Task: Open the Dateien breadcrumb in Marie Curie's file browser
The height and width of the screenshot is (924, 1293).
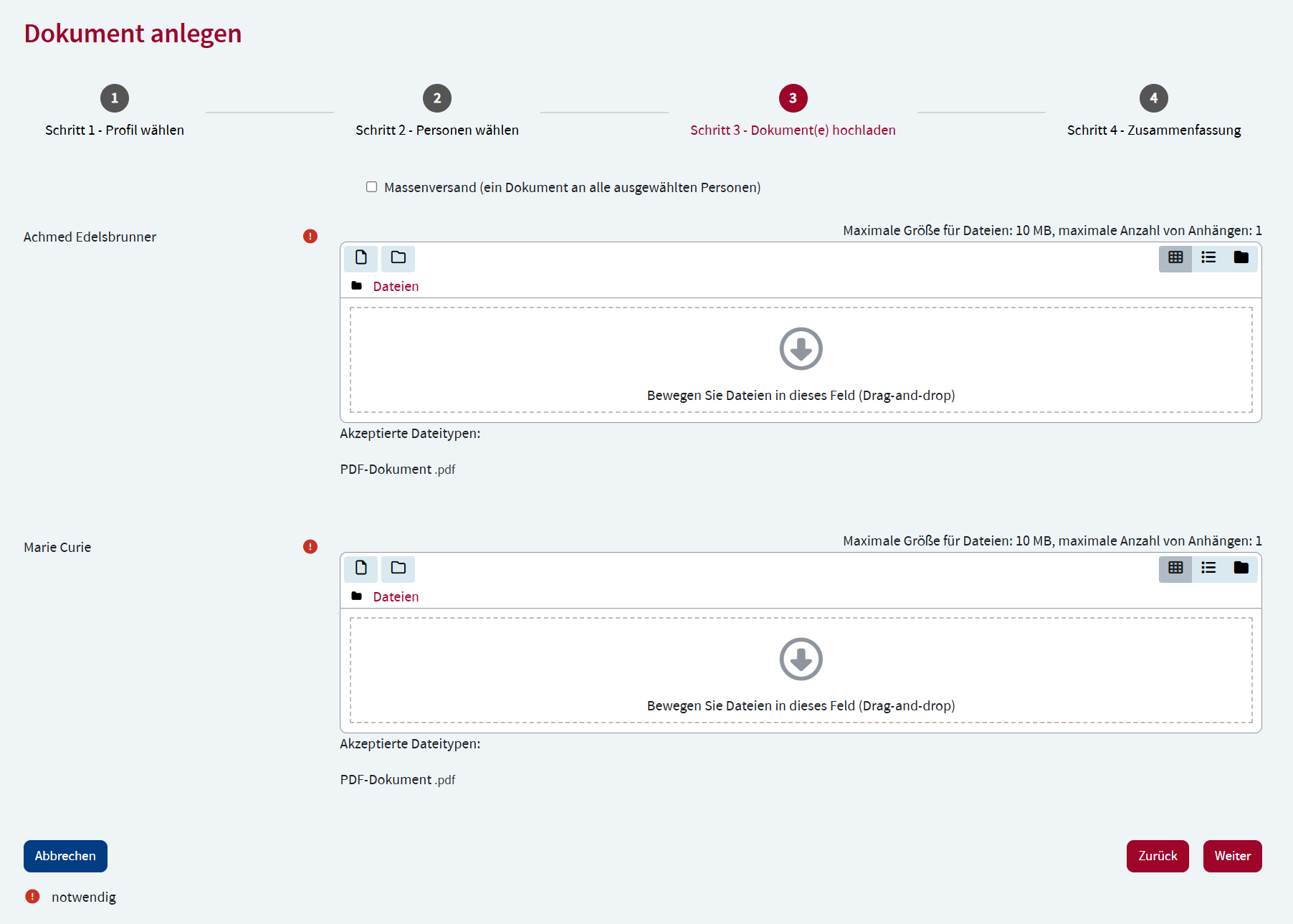Action: coord(396,596)
